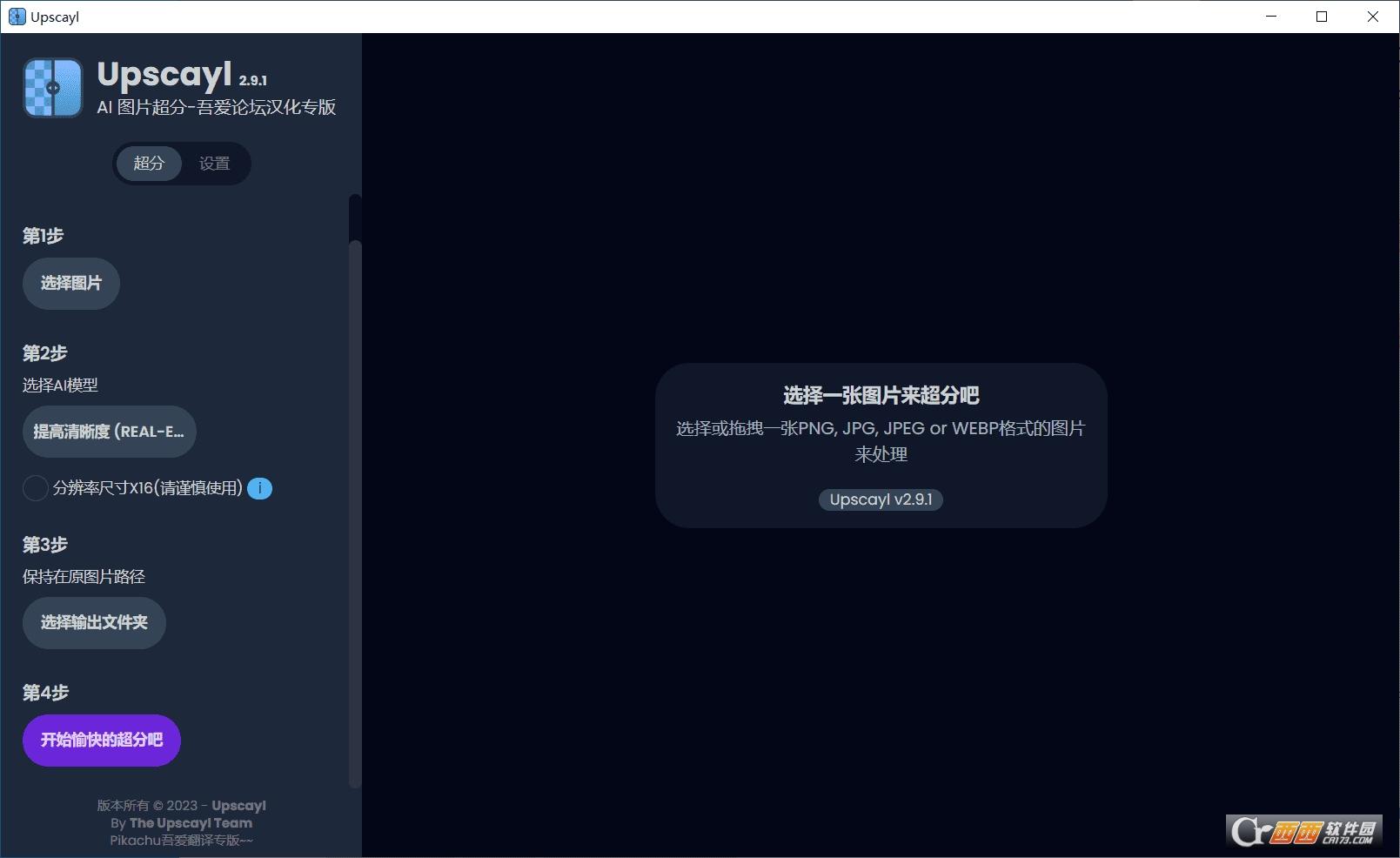Click the 选择AI模型 label
The width and height of the screenshot is (1400, 858).
(x=60, y=385)
